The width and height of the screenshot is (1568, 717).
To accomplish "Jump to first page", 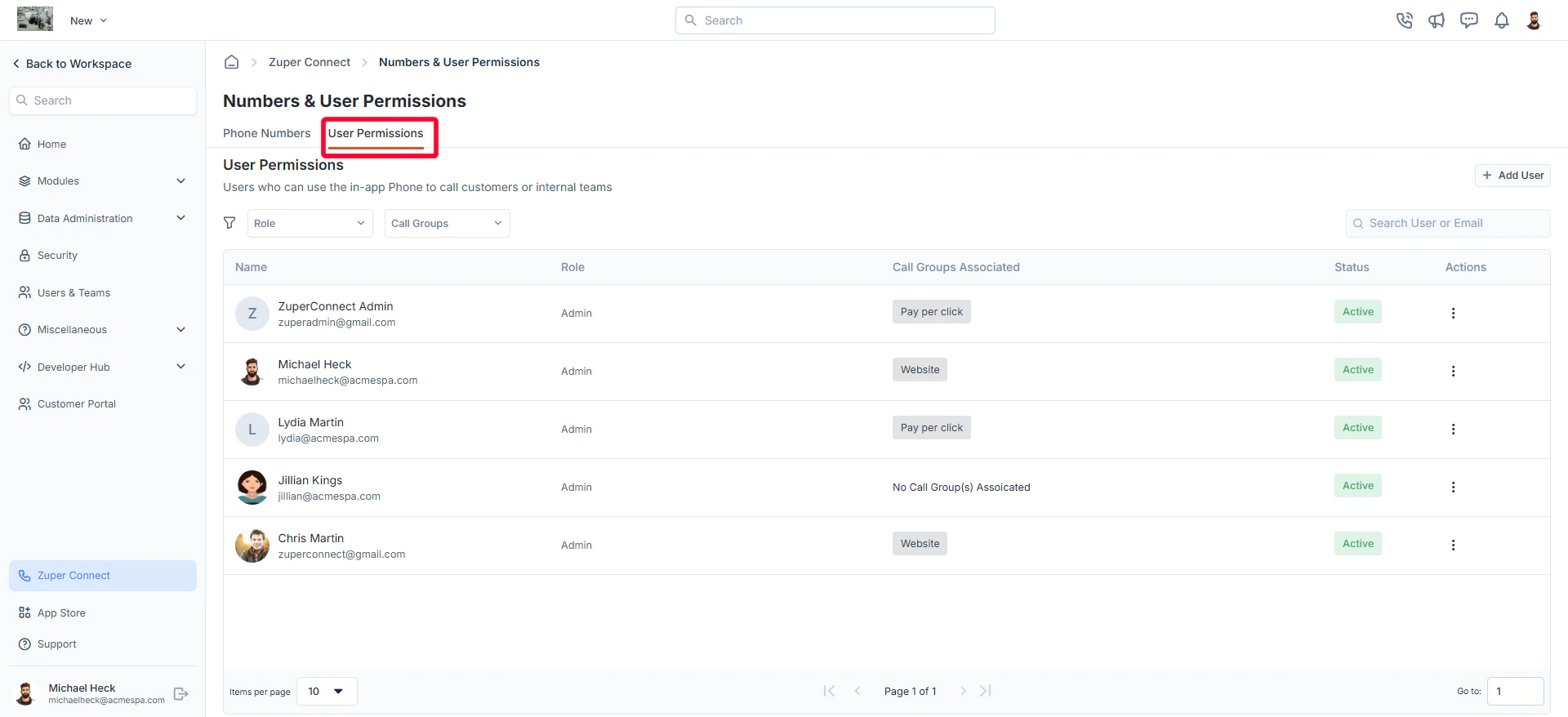I will [x=829, y=691].
